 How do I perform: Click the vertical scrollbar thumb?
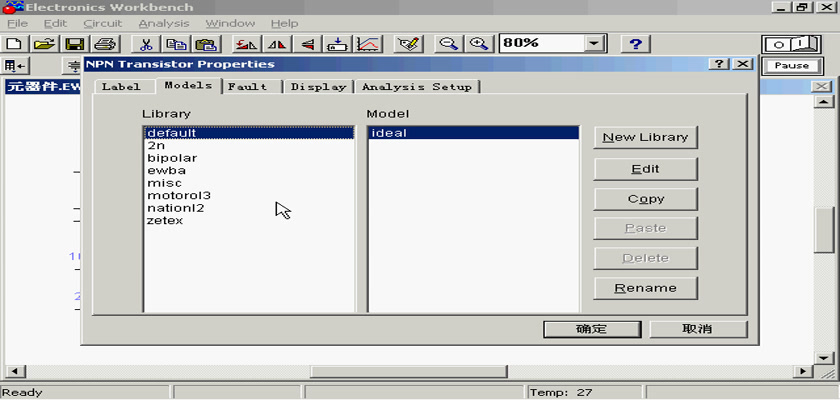(x=823, y=230)
